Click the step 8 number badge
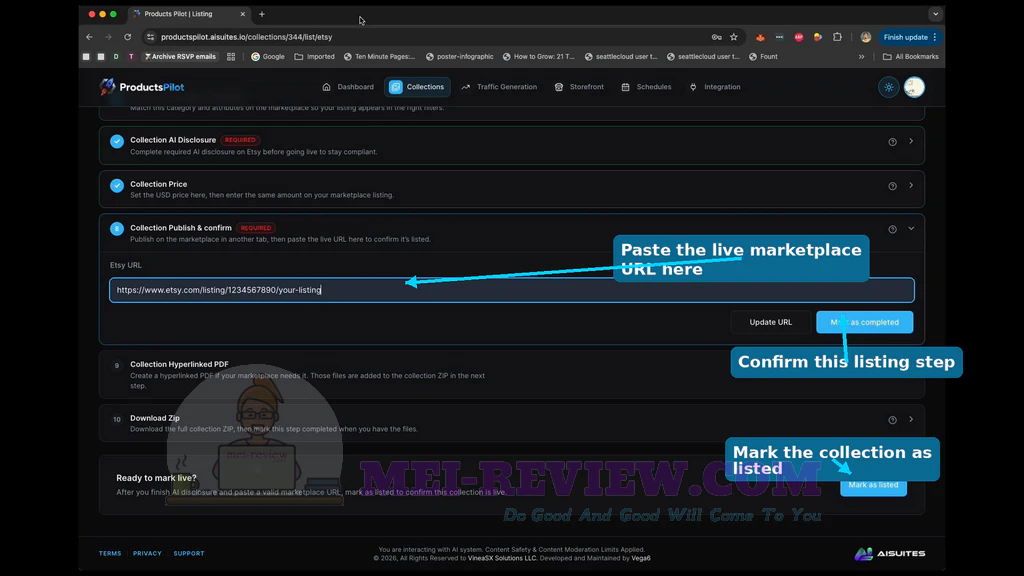1024x576 pixels. point(117,229)
